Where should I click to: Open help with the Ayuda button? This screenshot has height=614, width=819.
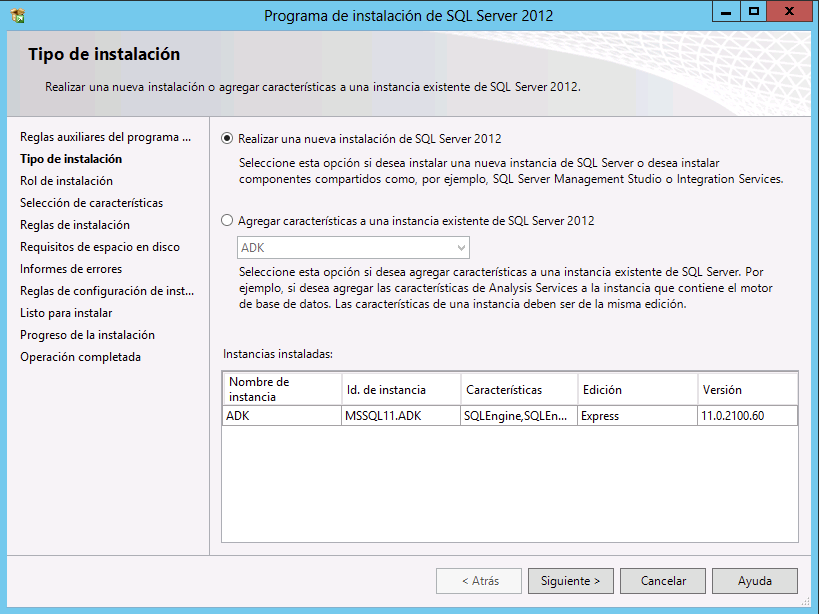tap(755, 581)
